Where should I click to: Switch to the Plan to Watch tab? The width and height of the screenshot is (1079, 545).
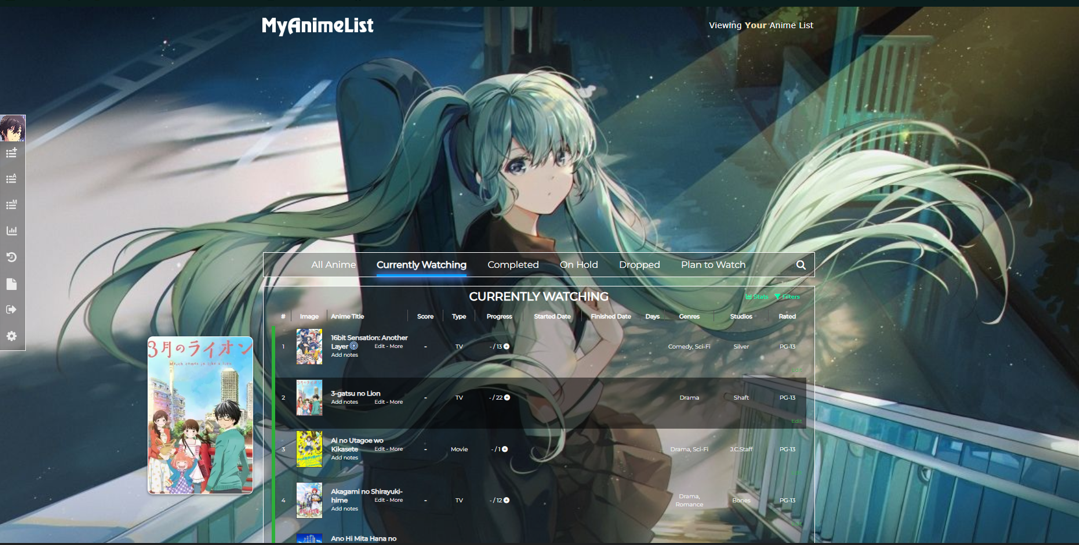713,265
